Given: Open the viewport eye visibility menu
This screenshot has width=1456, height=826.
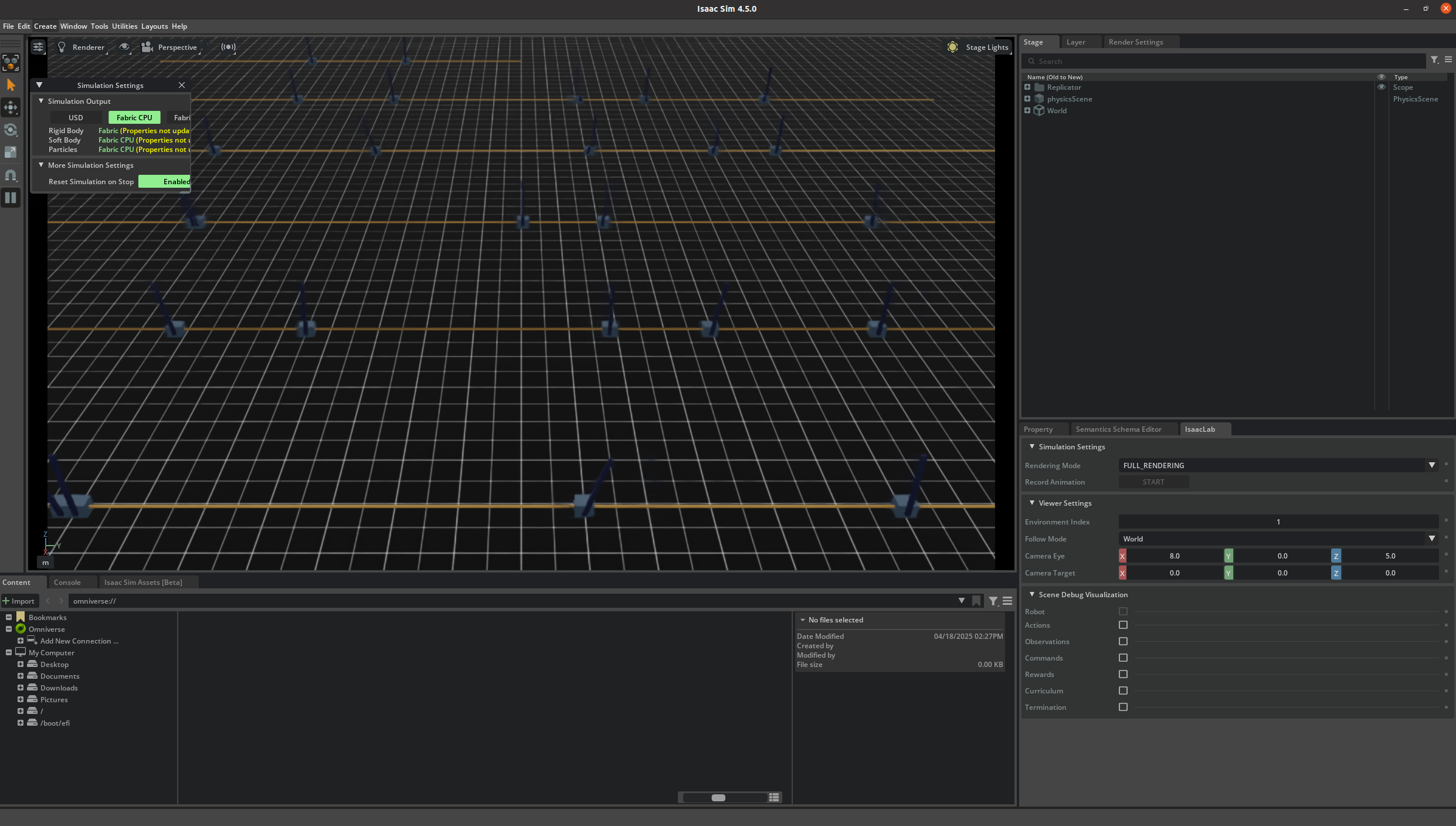Looking at the screenshot, I should point(124,48).
